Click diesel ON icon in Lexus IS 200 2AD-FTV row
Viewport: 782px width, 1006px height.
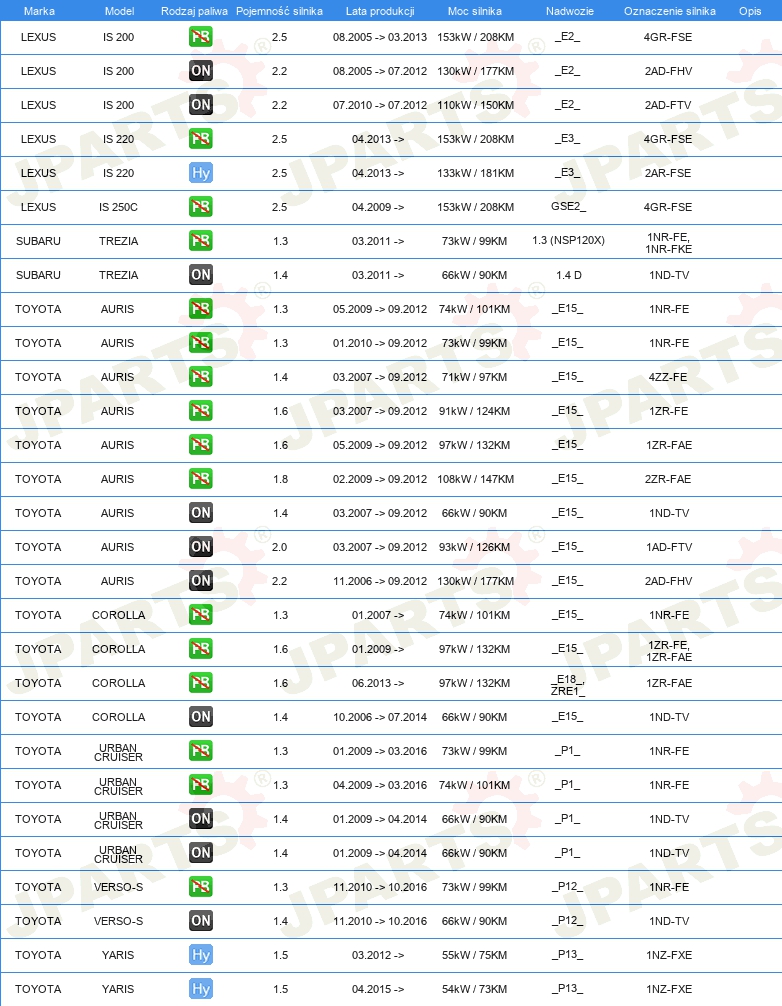[x=201, y=105]
